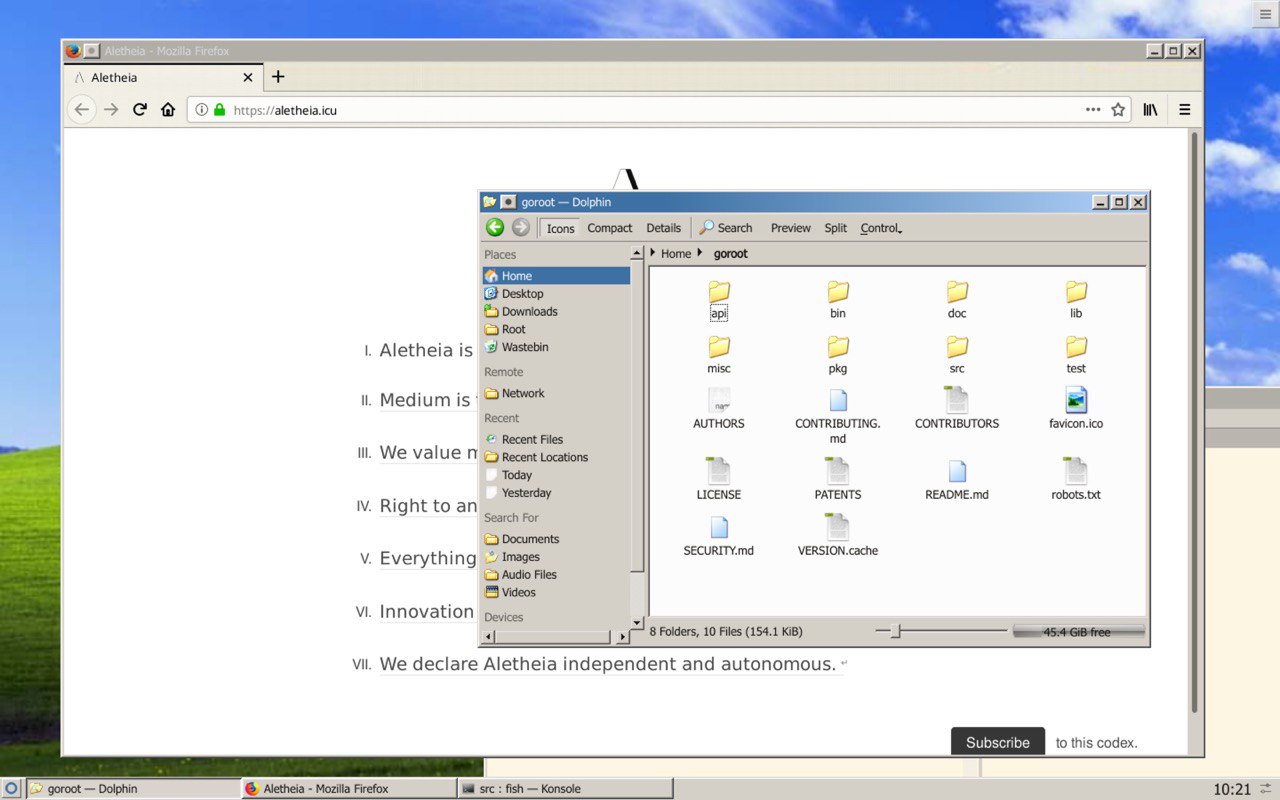Expand breadcrumb arrow before Home

pos(653,253)
